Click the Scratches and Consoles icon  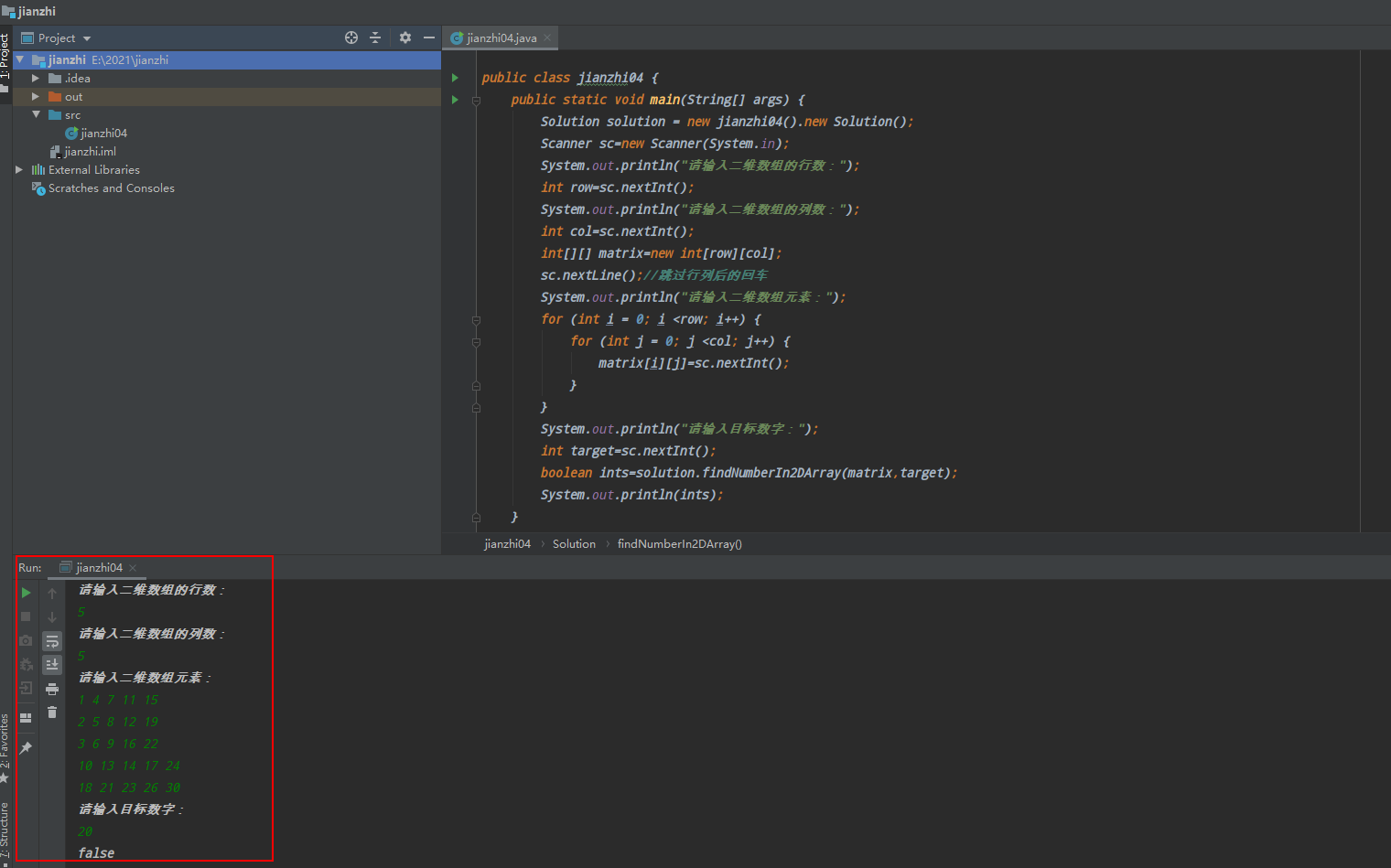coord(38,188)
